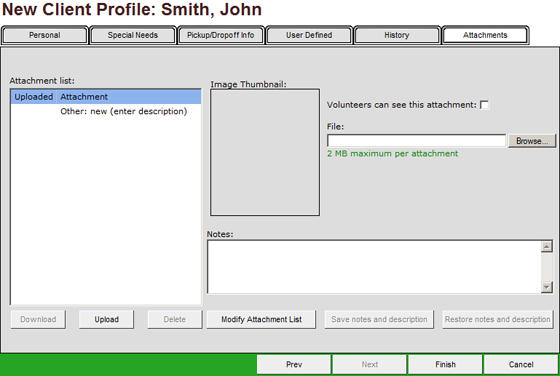Click the Uploaded column header
Image resolution: width=560 pixels, height=376 pixels.
tap(34, 97)
